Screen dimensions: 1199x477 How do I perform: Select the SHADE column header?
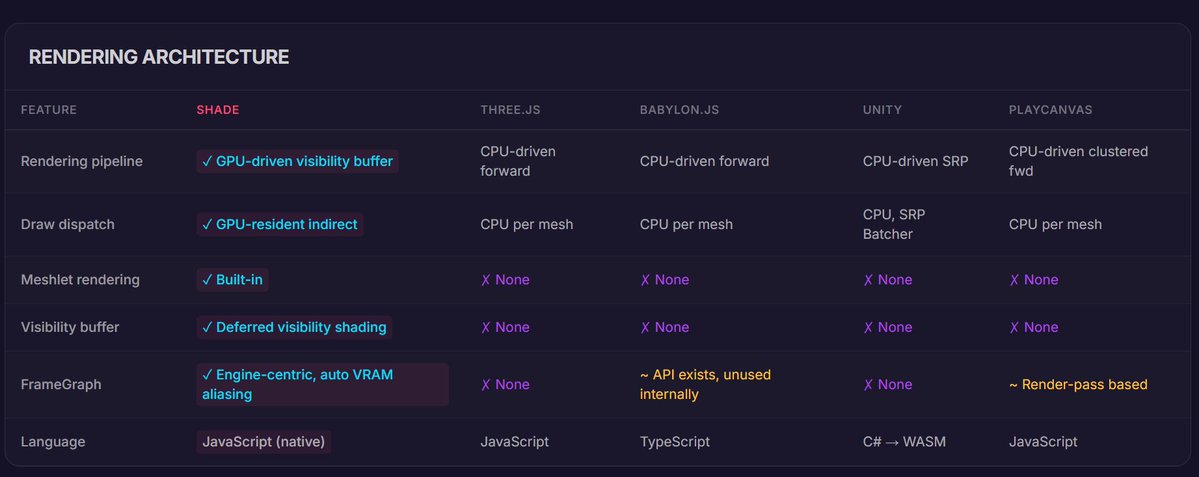pyautogui.click(x=218, y=110)
